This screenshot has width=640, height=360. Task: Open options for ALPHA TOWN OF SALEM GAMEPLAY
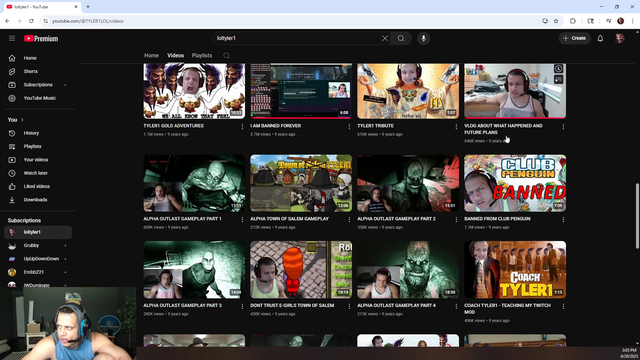(x=349, y=220)
